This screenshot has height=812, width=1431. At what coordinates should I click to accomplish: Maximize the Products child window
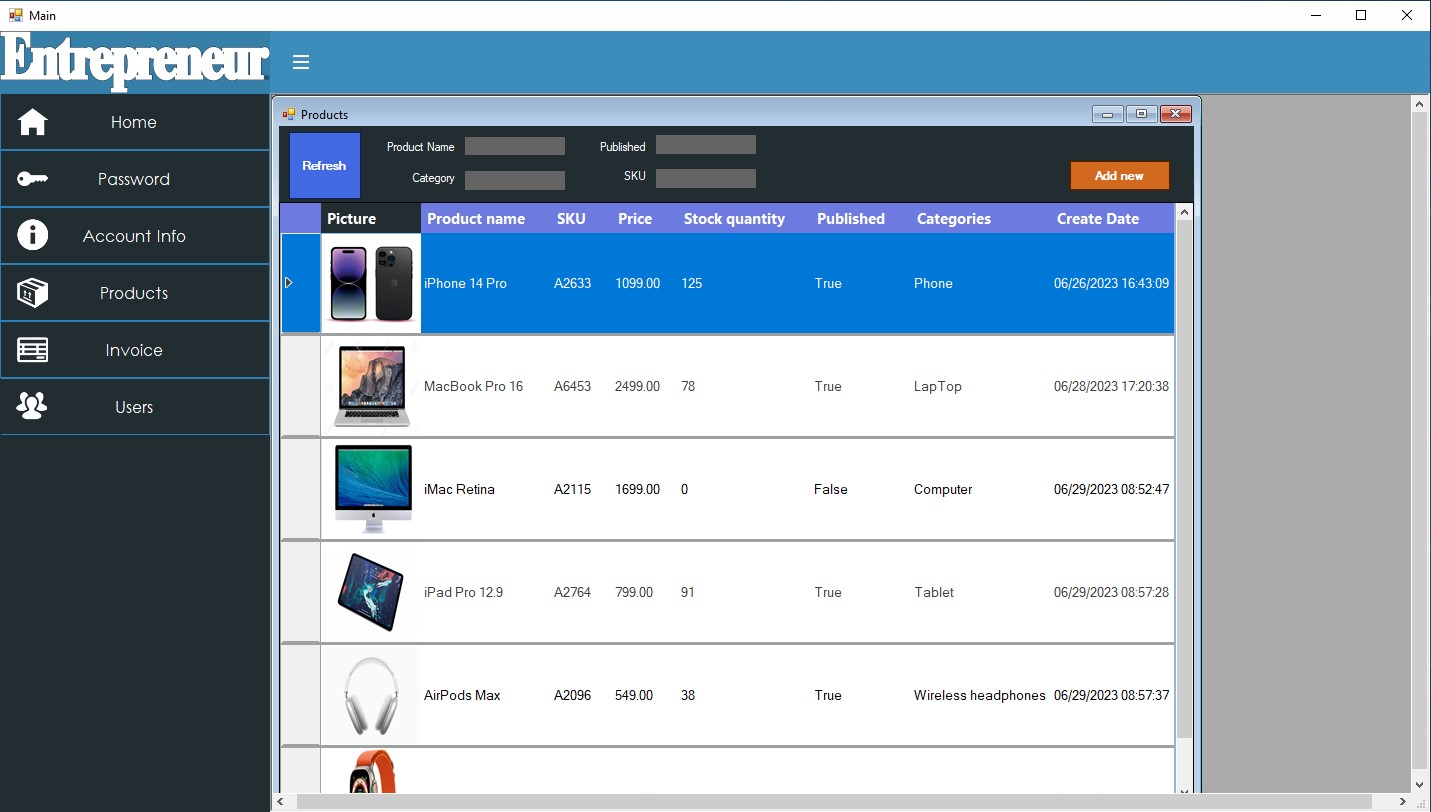tap(1141, 114)
